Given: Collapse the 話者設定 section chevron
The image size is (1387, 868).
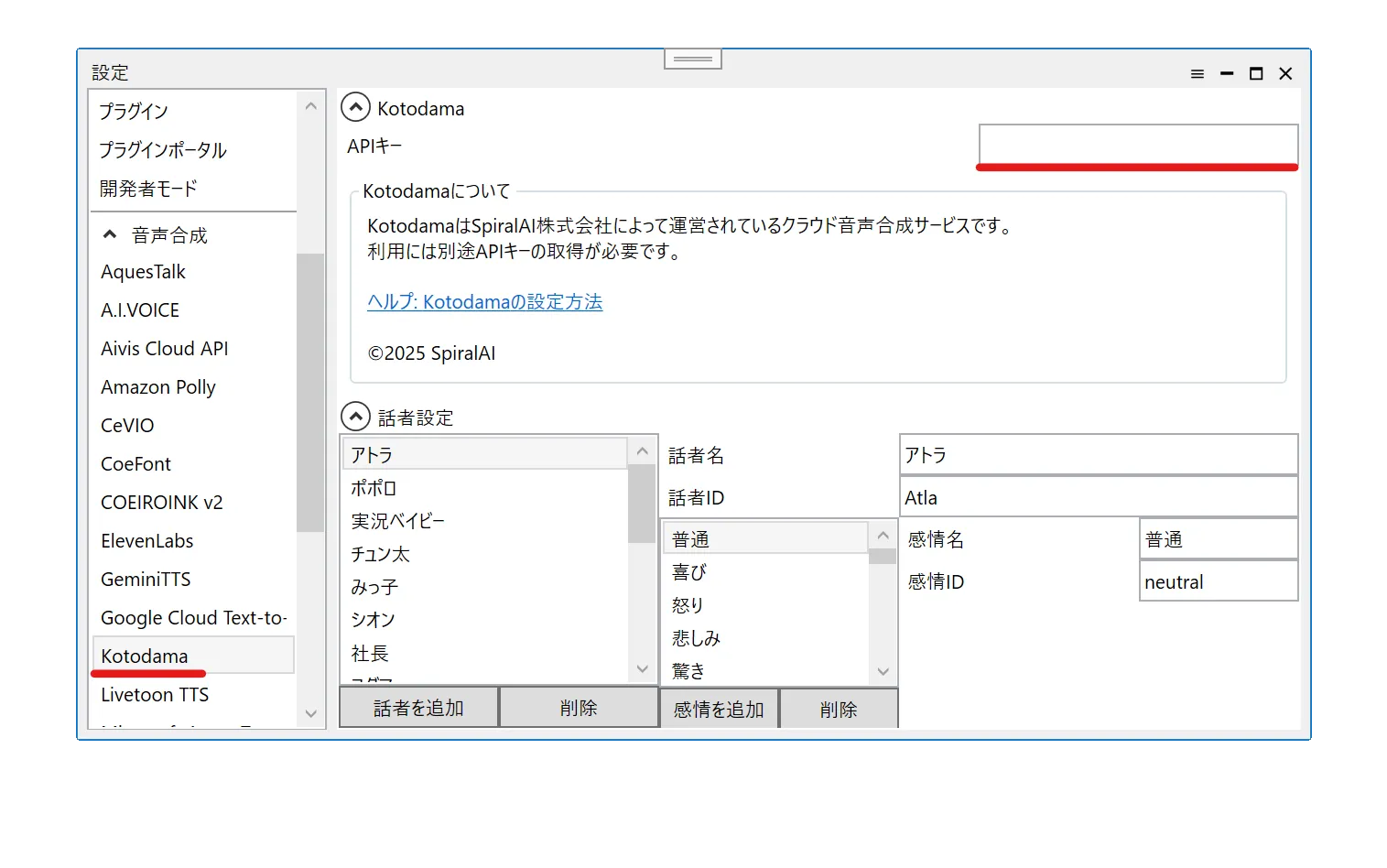Looking at the screenshot, I should (x=355, y=417).
